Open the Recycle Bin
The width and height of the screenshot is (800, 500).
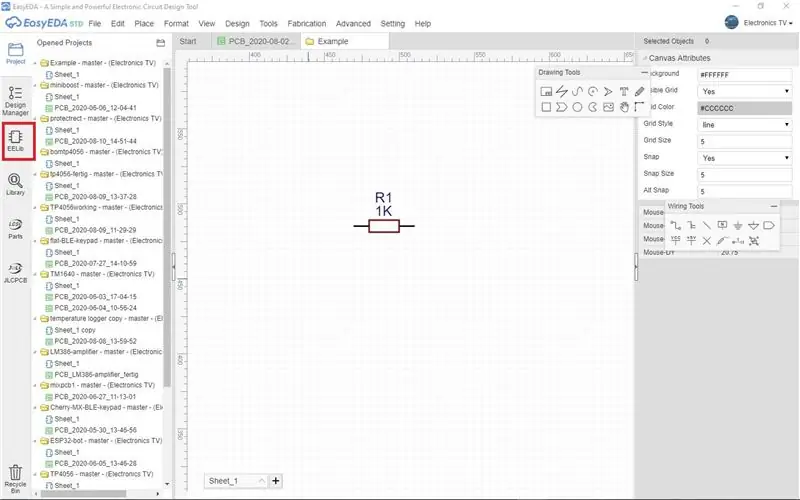[15, 479]
